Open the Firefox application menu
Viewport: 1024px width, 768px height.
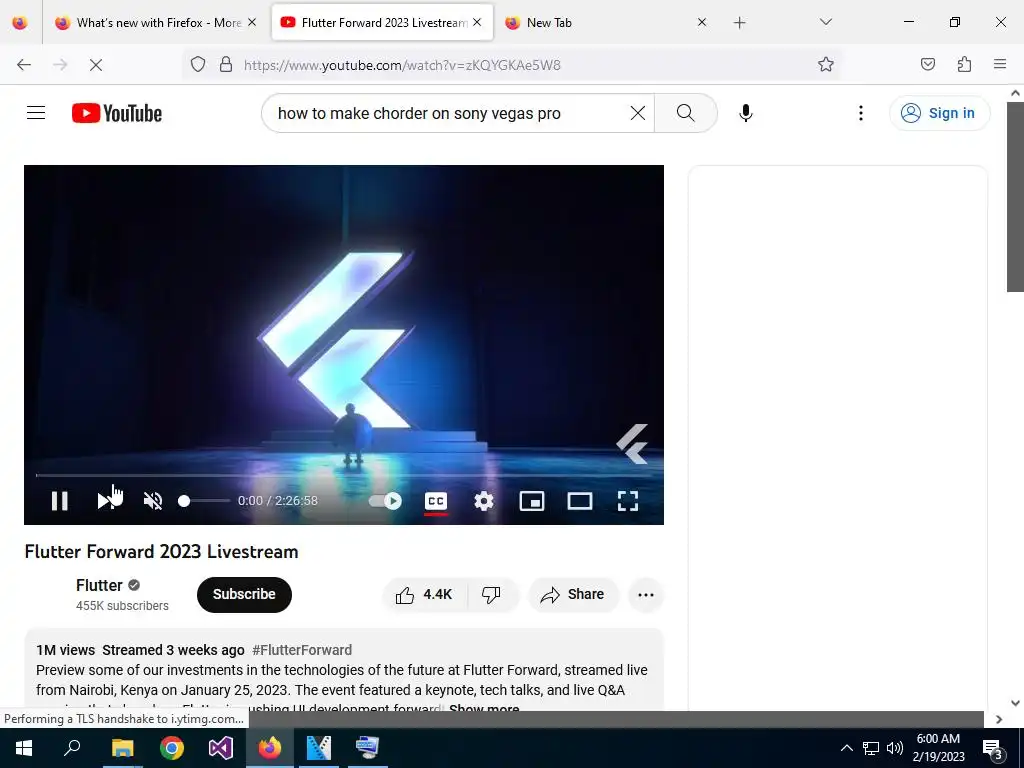click(x=1000, y=64)
